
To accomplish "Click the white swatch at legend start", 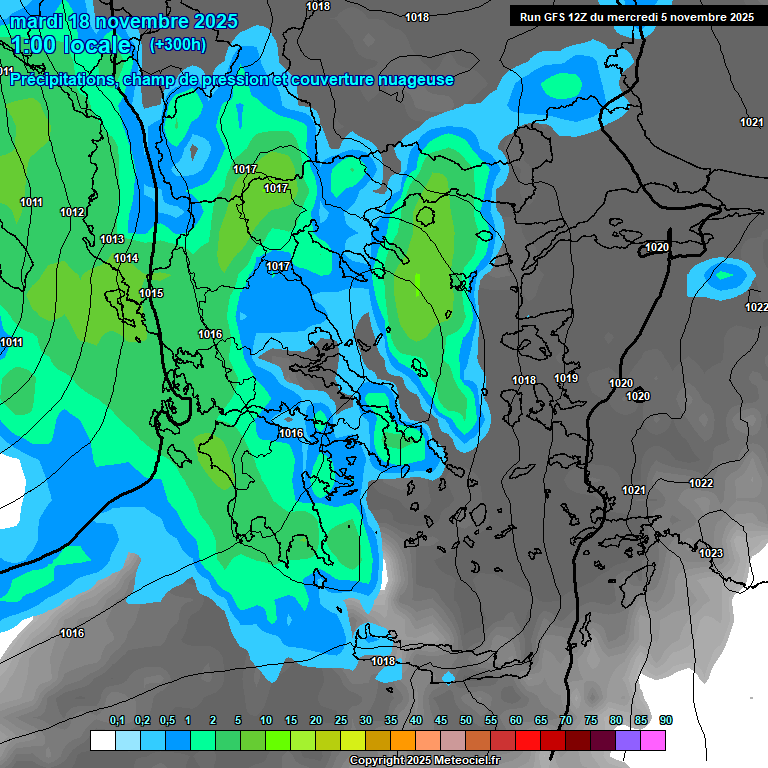I will [102, 740].
